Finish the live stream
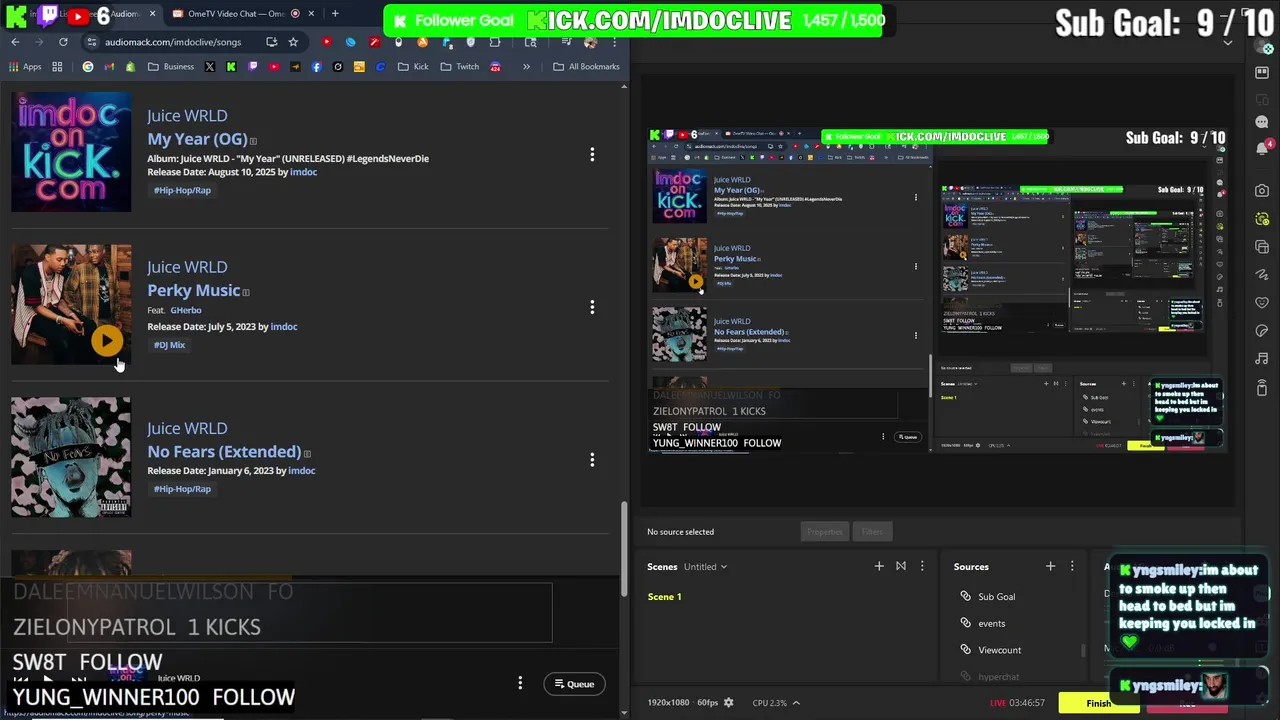The width and height of the screenshot is (1280, 720). click(1098, 703)
